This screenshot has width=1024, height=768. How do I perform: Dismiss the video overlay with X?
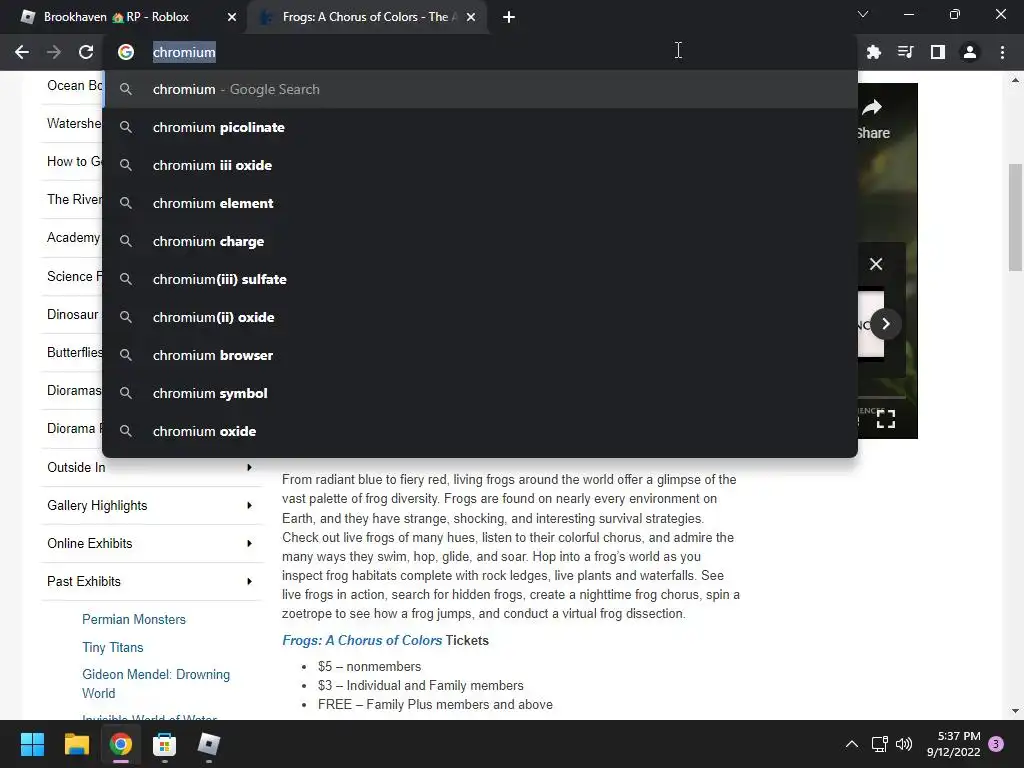click(876, 264)
